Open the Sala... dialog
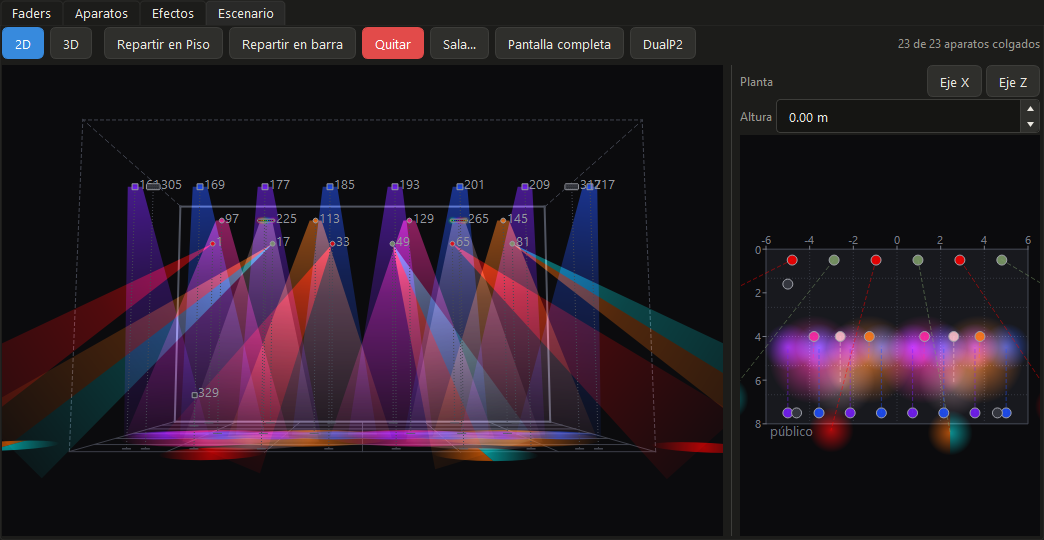1044x540 pixels. pos(459,44)
